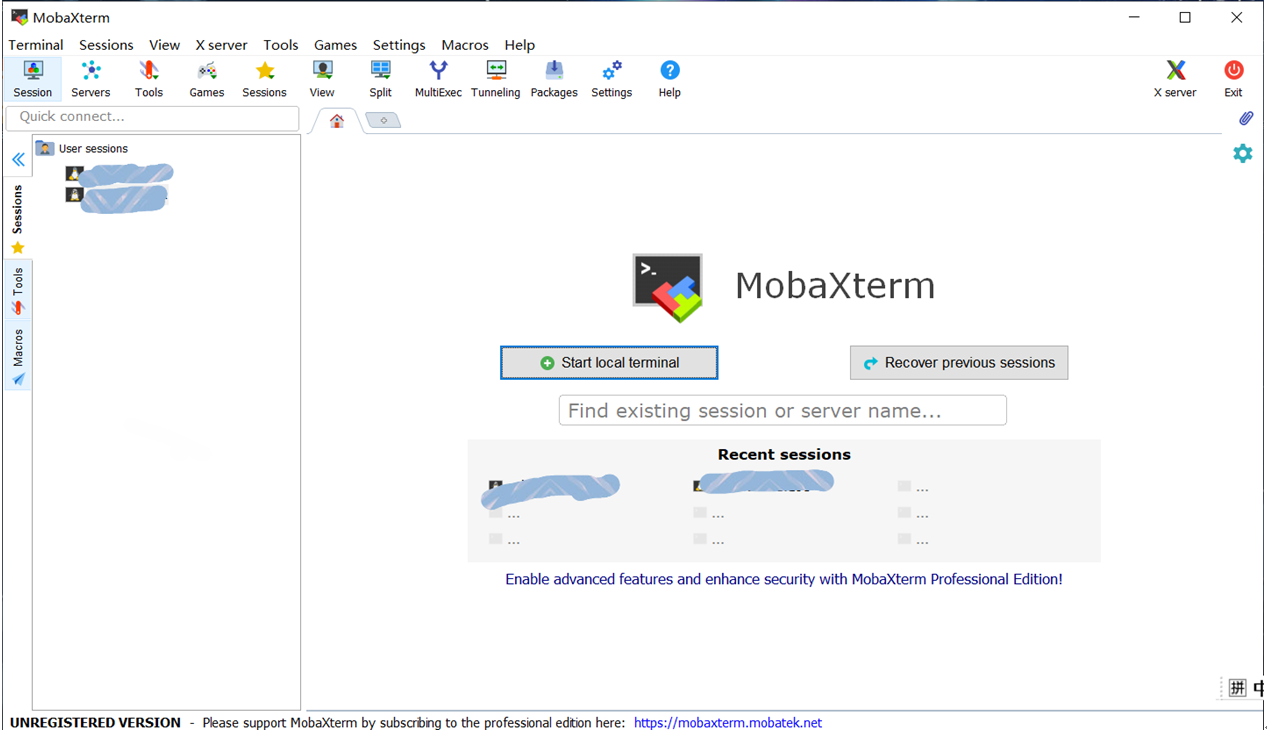Open the Games toolbar icon
Screen dimensions: 1267x736
(x=206, y=79)
